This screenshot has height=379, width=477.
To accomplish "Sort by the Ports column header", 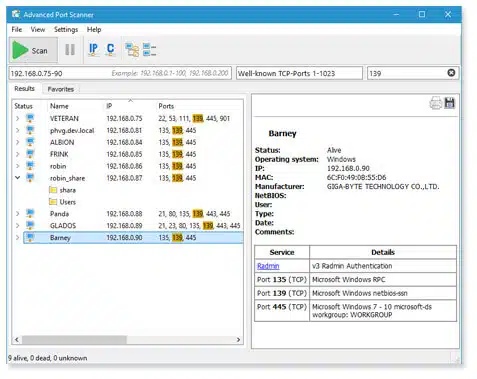I will 166,106.
